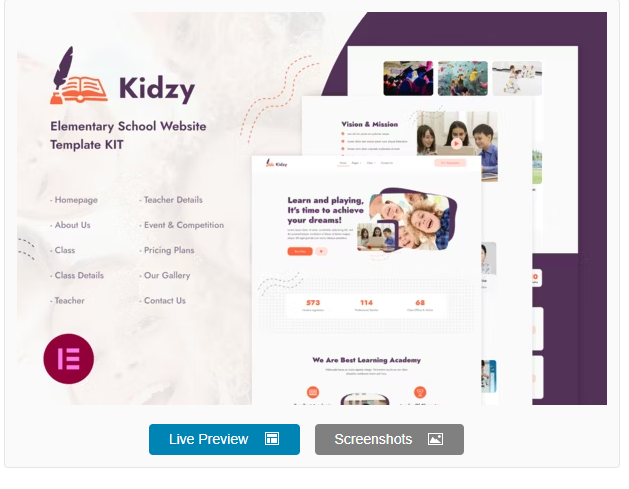Screen dimensions: 629x489
Task: Click the Kidzy quill and book logo
Action: (x=79, y=76)
